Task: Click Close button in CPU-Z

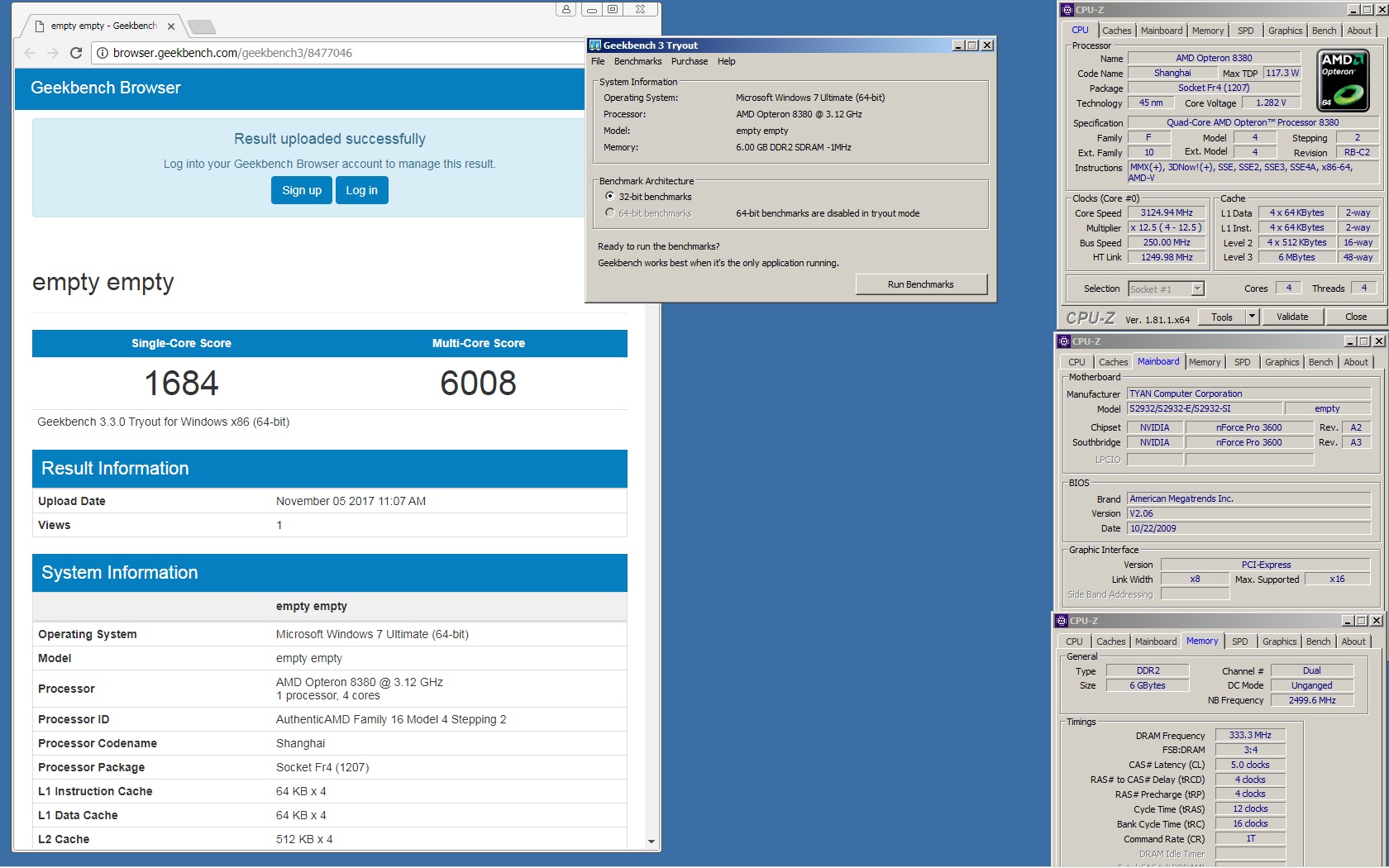Action: tap(1356, 317)
